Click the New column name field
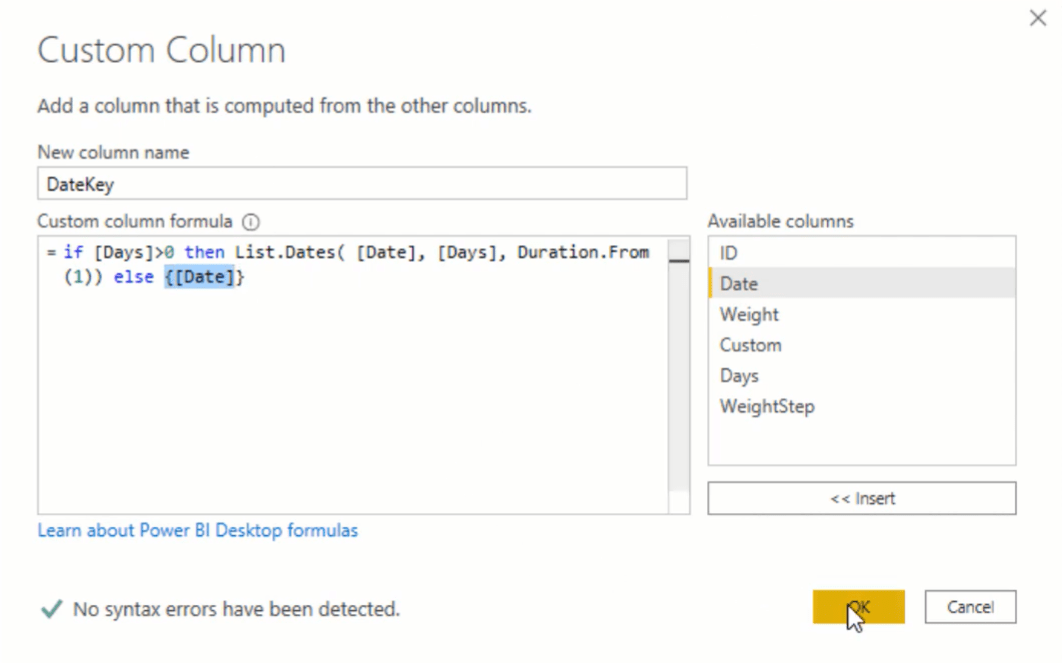 (362, 184)
